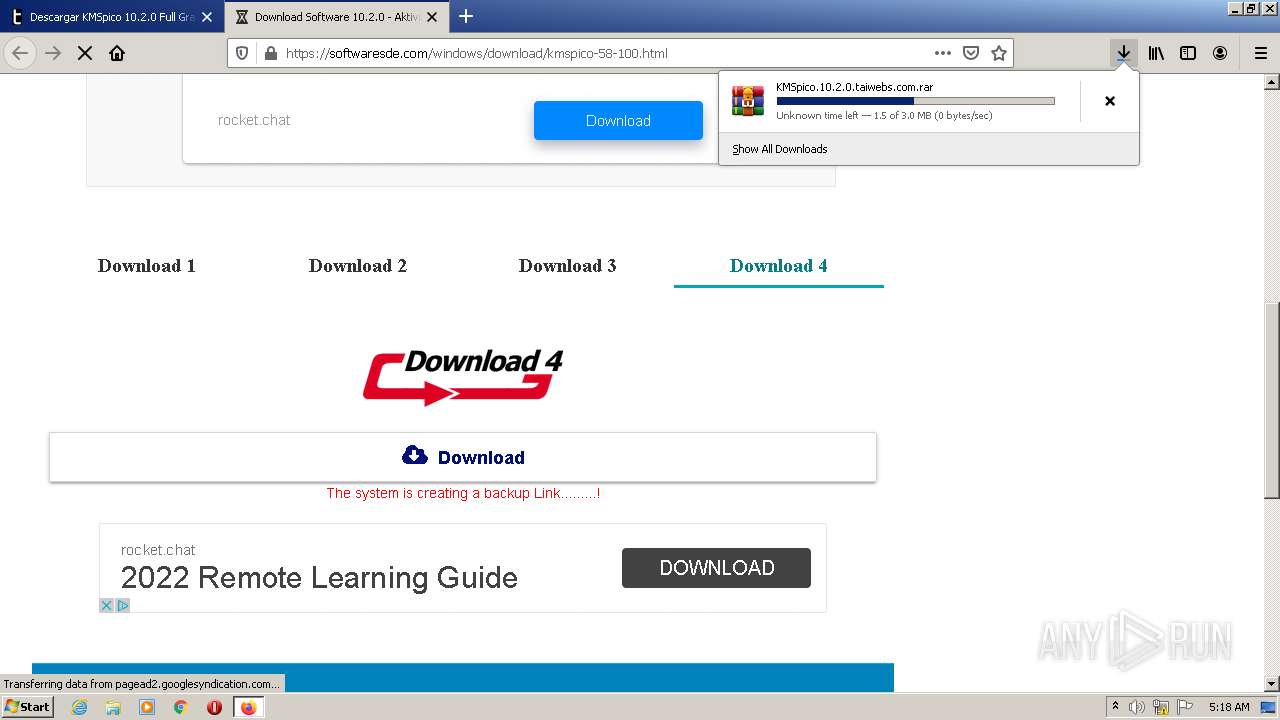Save page to Pocket
The width and height of the screenshot is (1280, 720).
(971, 53)
